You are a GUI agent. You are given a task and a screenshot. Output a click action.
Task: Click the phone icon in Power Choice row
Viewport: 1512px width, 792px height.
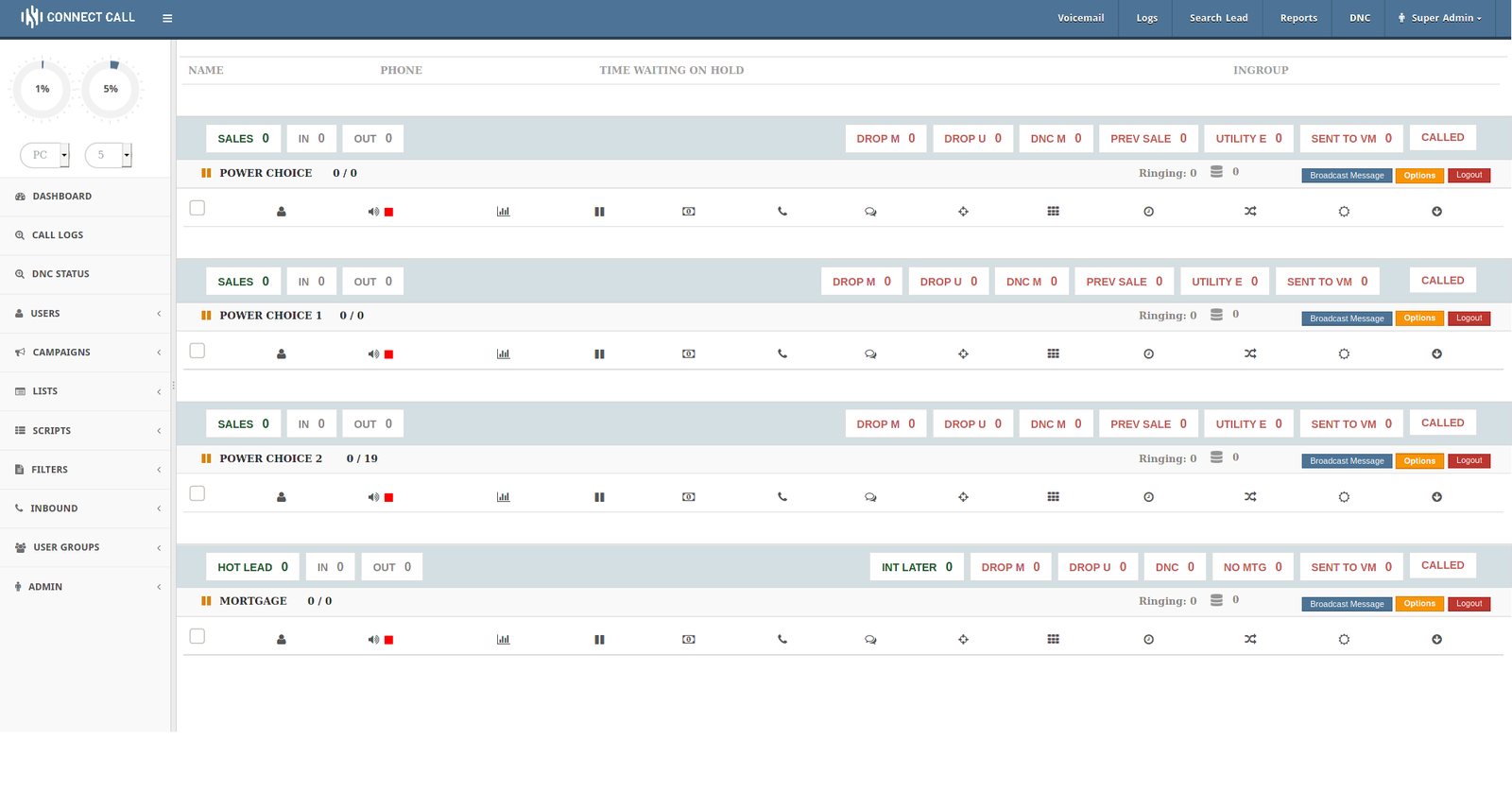782,212
